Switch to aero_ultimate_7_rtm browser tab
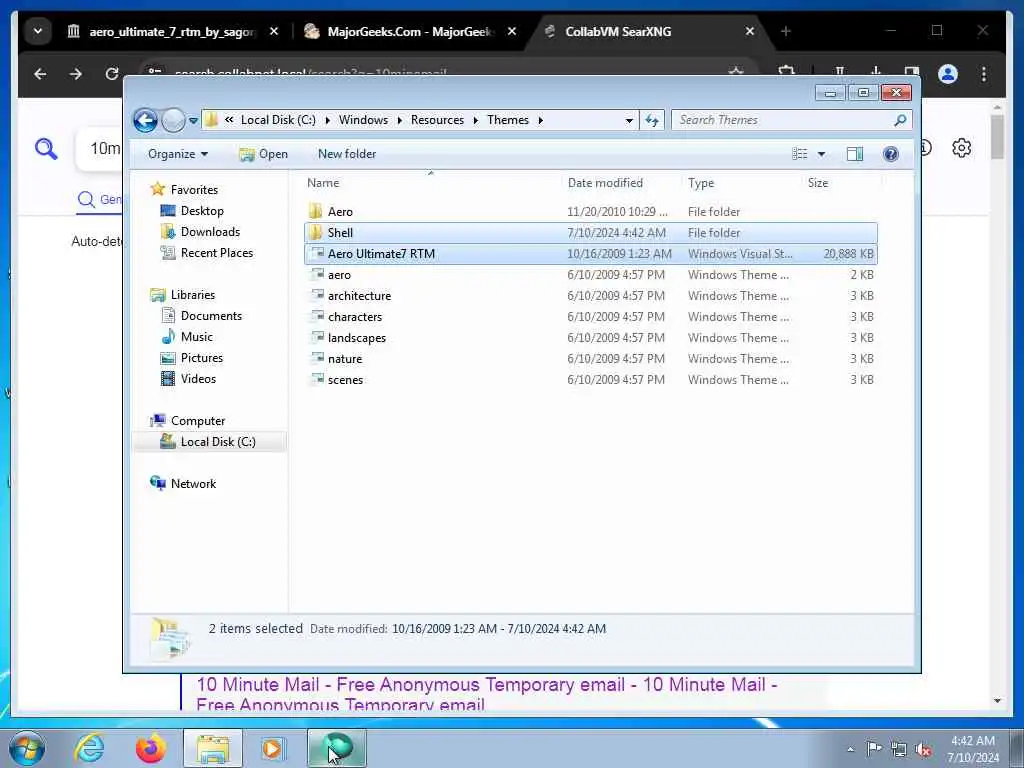 click(x=172, y=31)
